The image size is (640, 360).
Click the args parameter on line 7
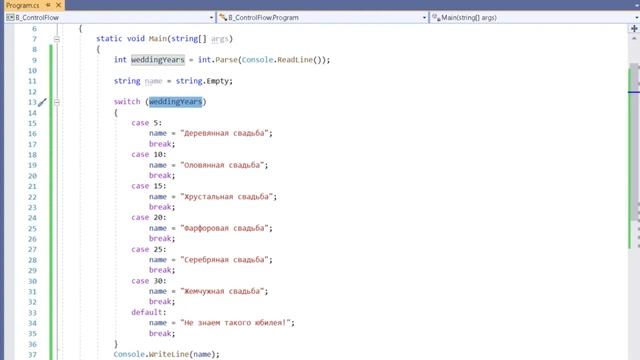(x=220, y=39)
